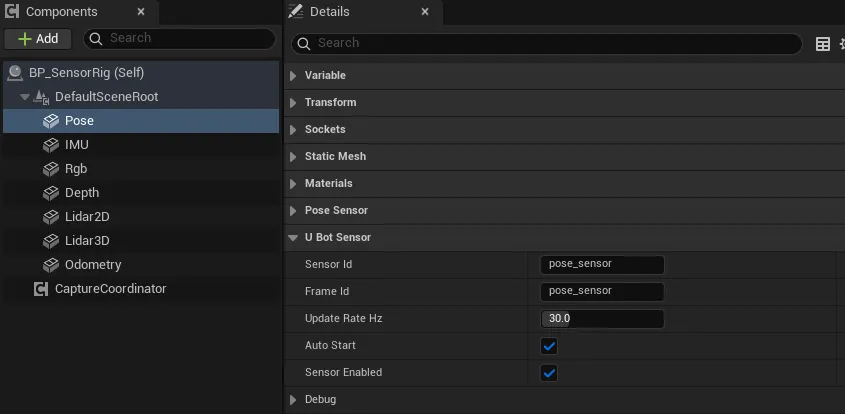Click the Details search field
This screenshot has width=845, height=414.
click(x=546, y=44)
